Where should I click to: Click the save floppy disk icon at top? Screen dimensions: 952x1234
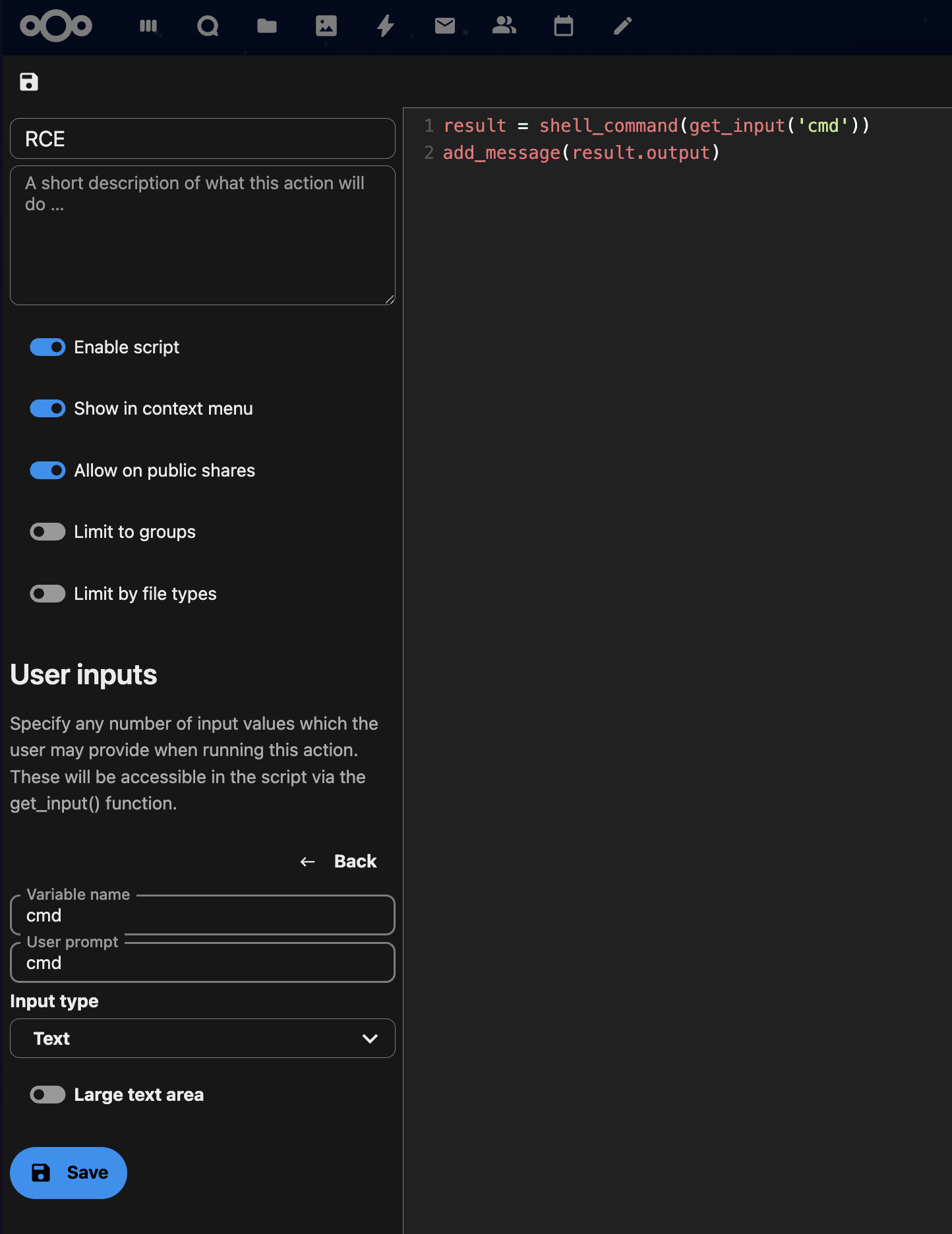(x=29, y=82)
